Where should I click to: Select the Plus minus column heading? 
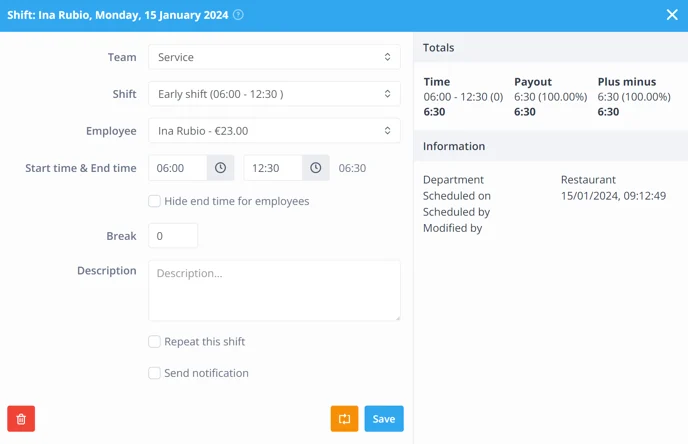pyautogui.click(x=627, y=82)
